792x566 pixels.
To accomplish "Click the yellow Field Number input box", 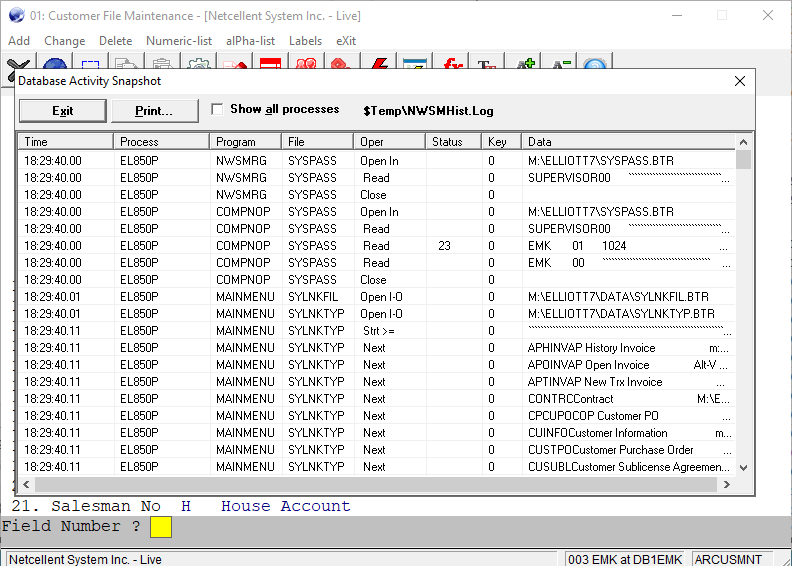I will pos(161,527).
